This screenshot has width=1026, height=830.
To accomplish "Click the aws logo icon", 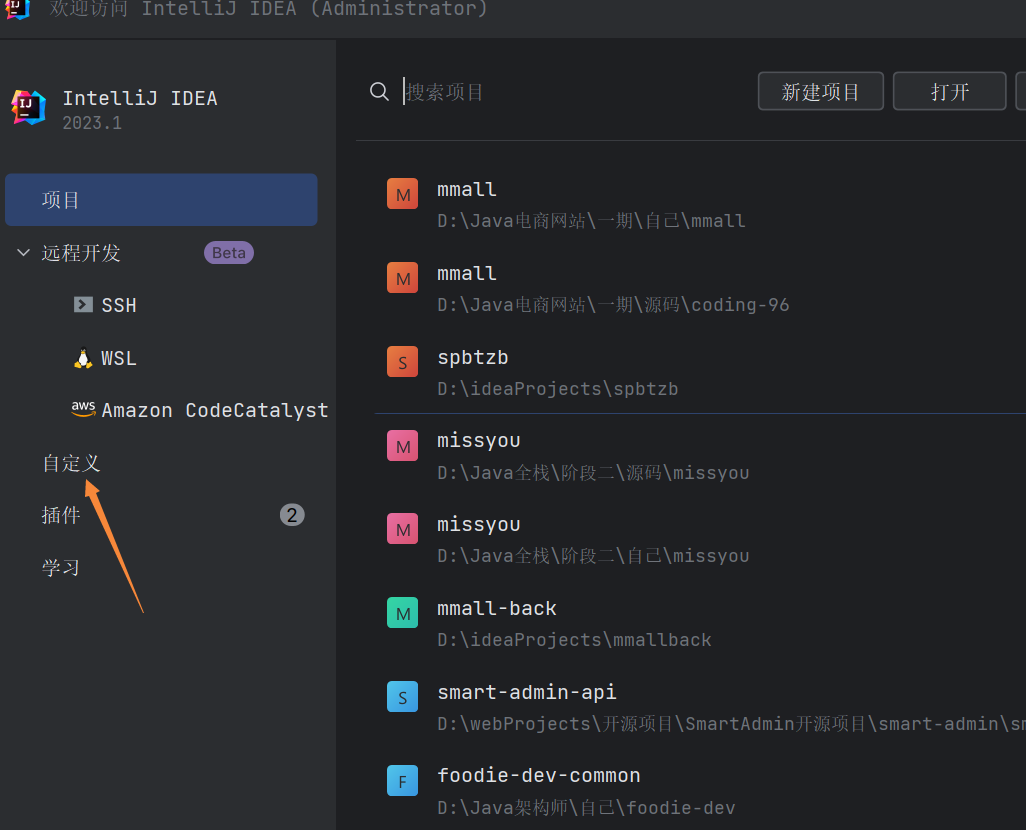I will tap(83, 409).
